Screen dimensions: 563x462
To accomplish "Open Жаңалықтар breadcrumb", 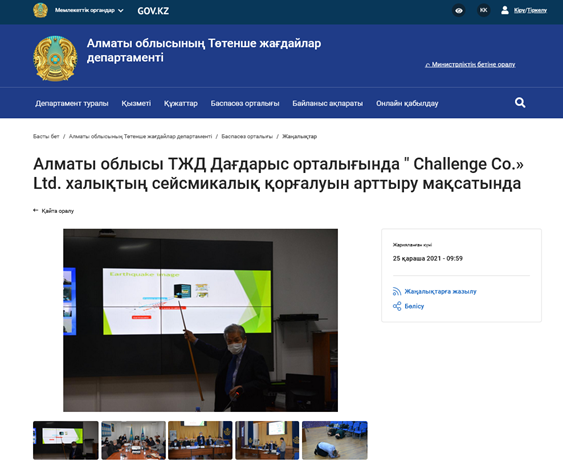I will [299, 136].
